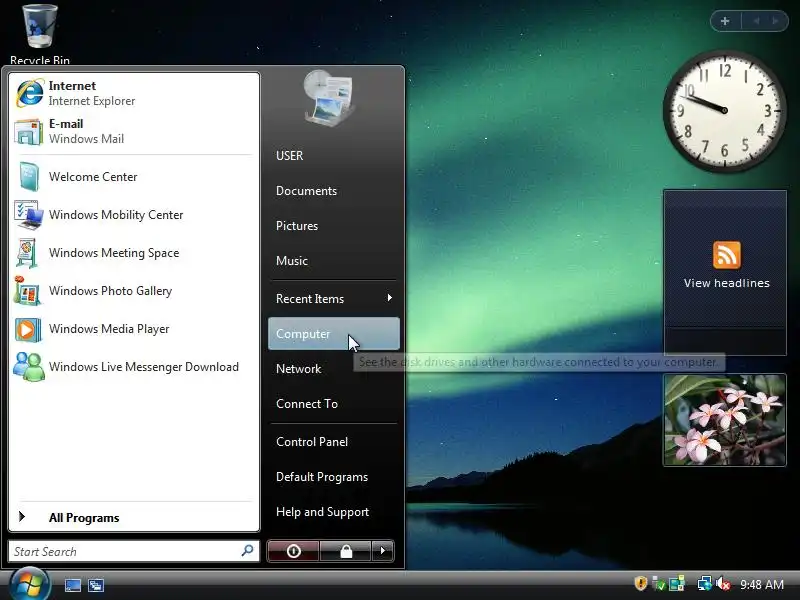The height and width of the screenshot is (600, 800).
Task: Start Windows Media Player
Action: [134, 329]
